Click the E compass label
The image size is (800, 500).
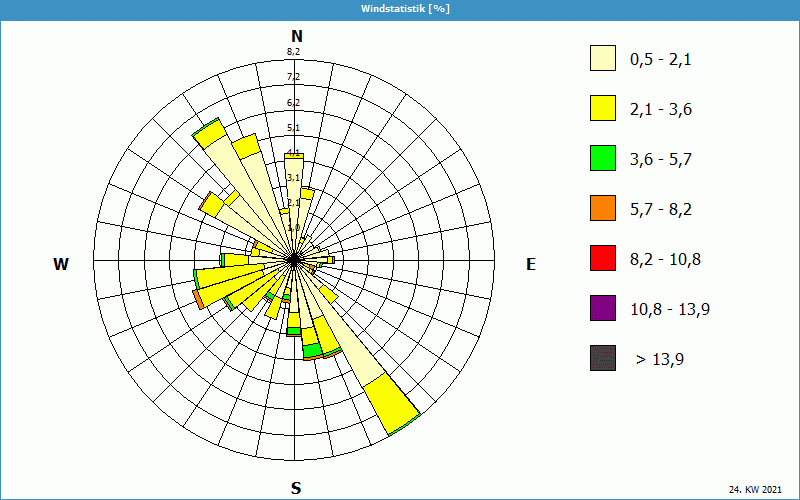click(531, 264)
